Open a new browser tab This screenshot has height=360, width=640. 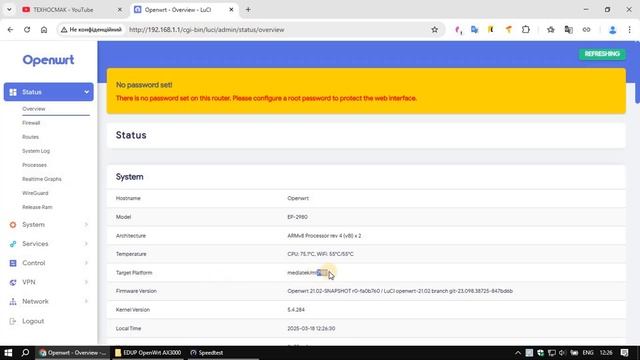pos(248,9)
